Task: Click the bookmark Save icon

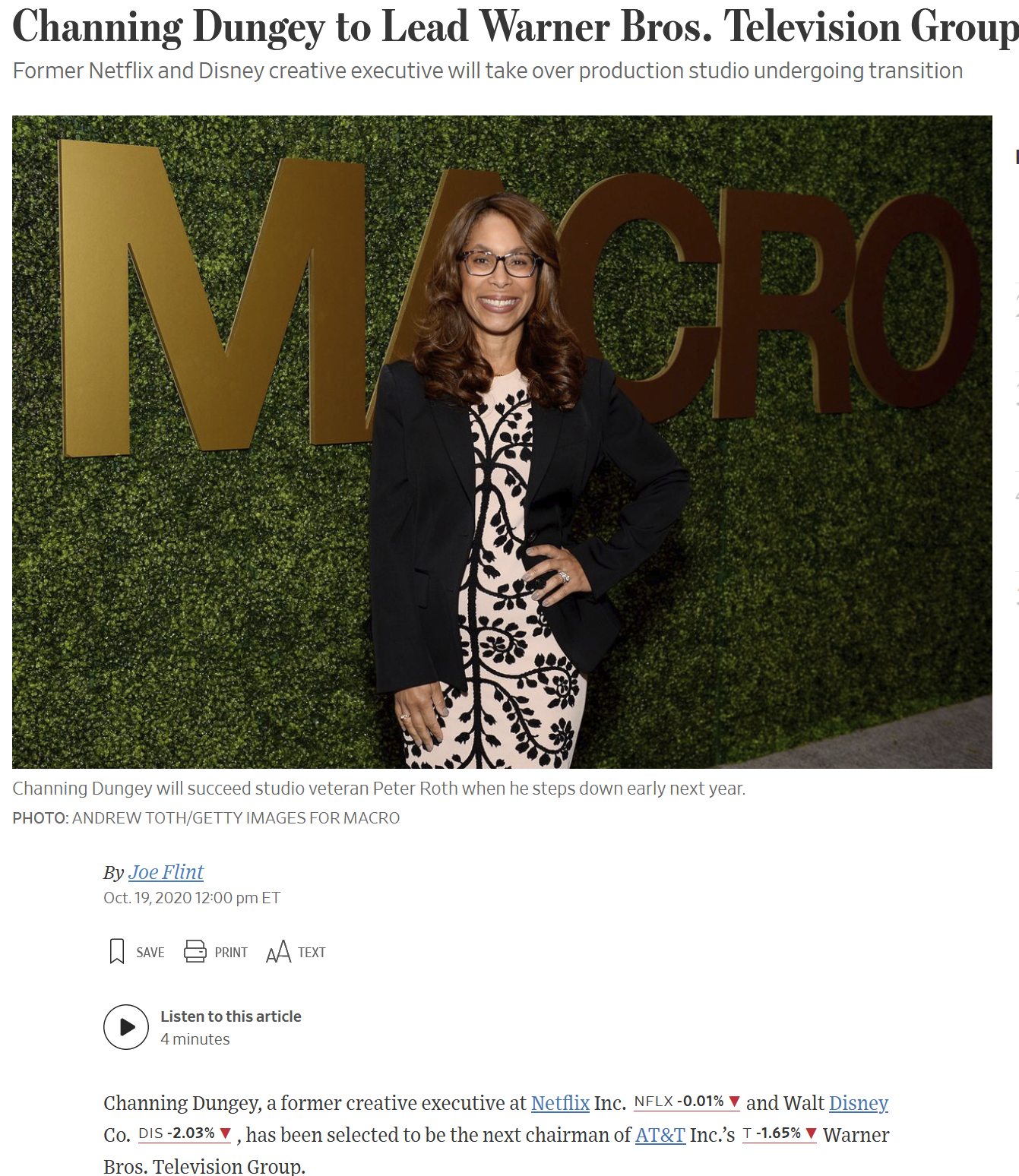Action: coord(117,952)
